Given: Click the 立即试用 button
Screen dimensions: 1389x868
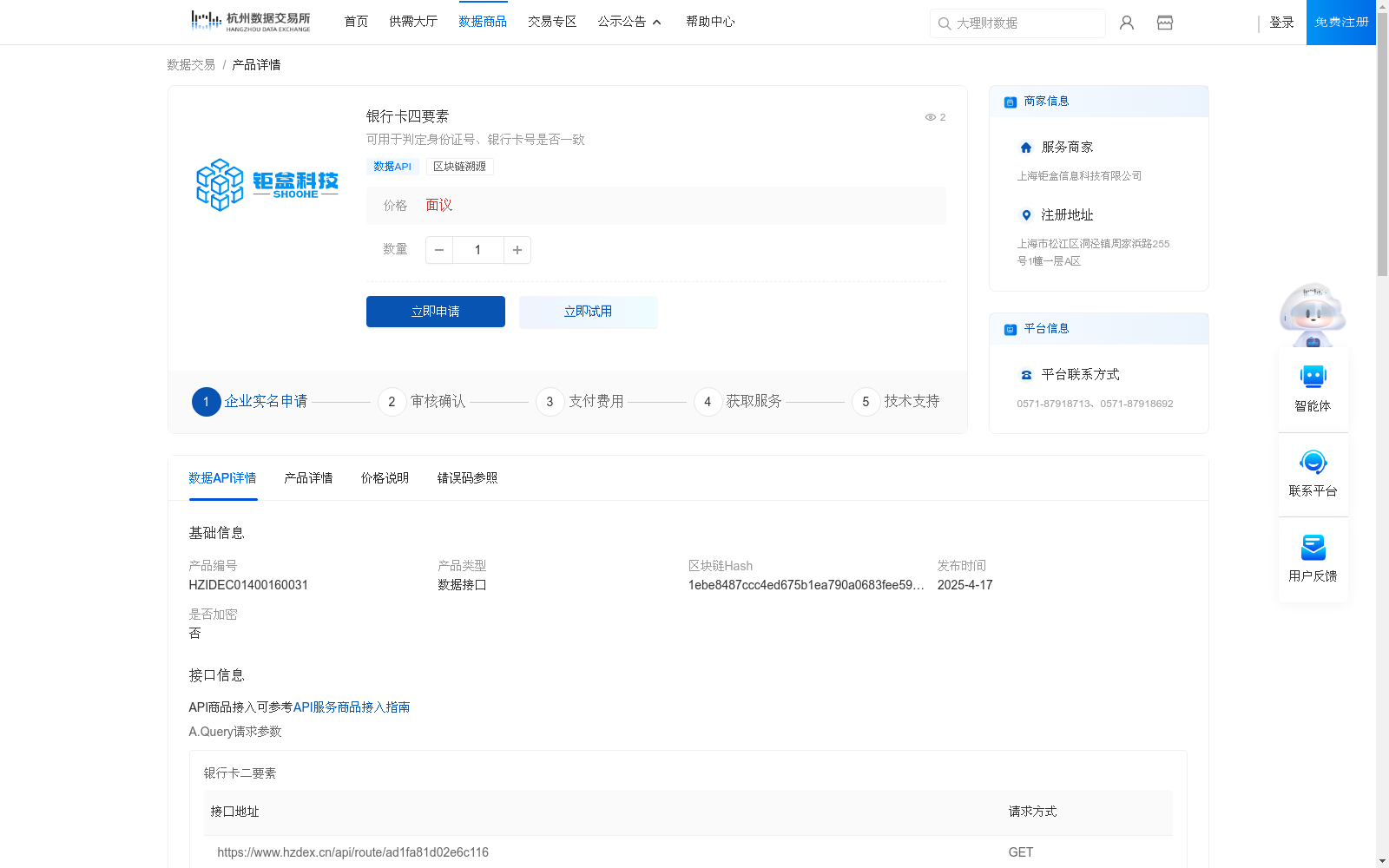Looking at the screenshot, I should click(589, 312).
